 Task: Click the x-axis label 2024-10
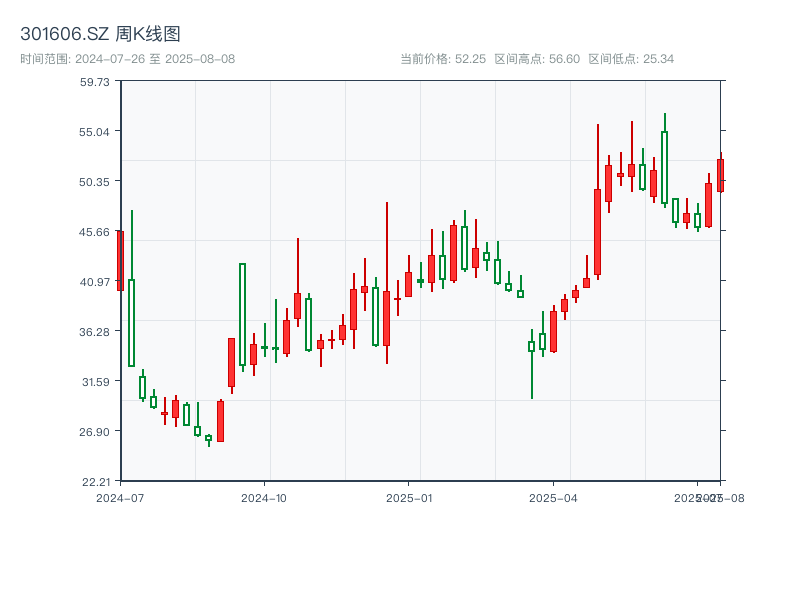pos(264,498)
